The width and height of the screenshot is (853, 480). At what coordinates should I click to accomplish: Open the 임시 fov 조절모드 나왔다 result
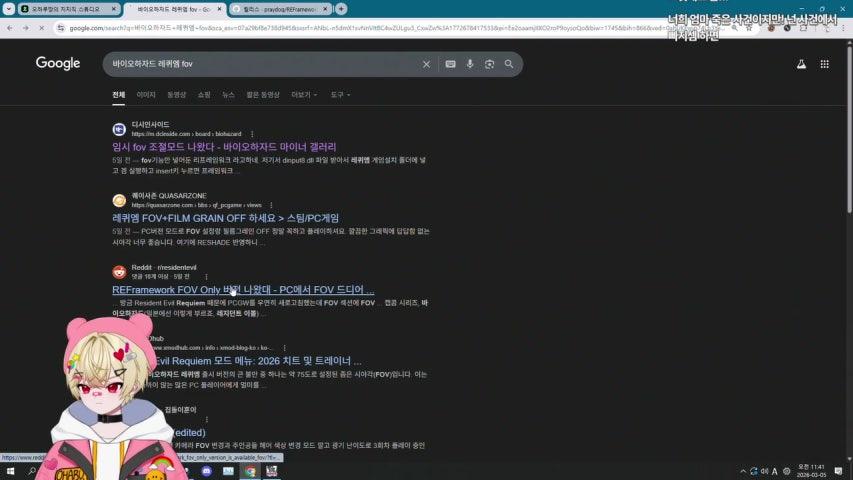224,147
